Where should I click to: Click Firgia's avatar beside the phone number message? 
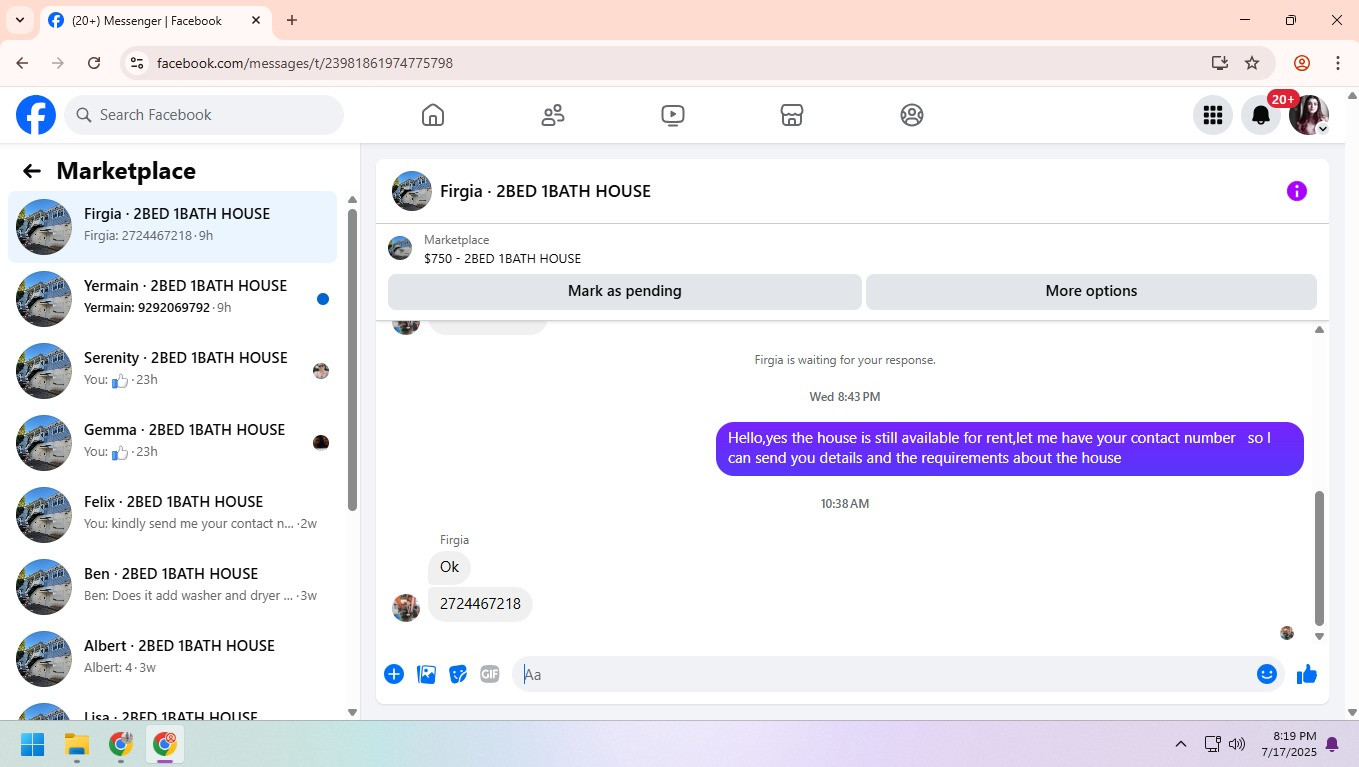406,608
